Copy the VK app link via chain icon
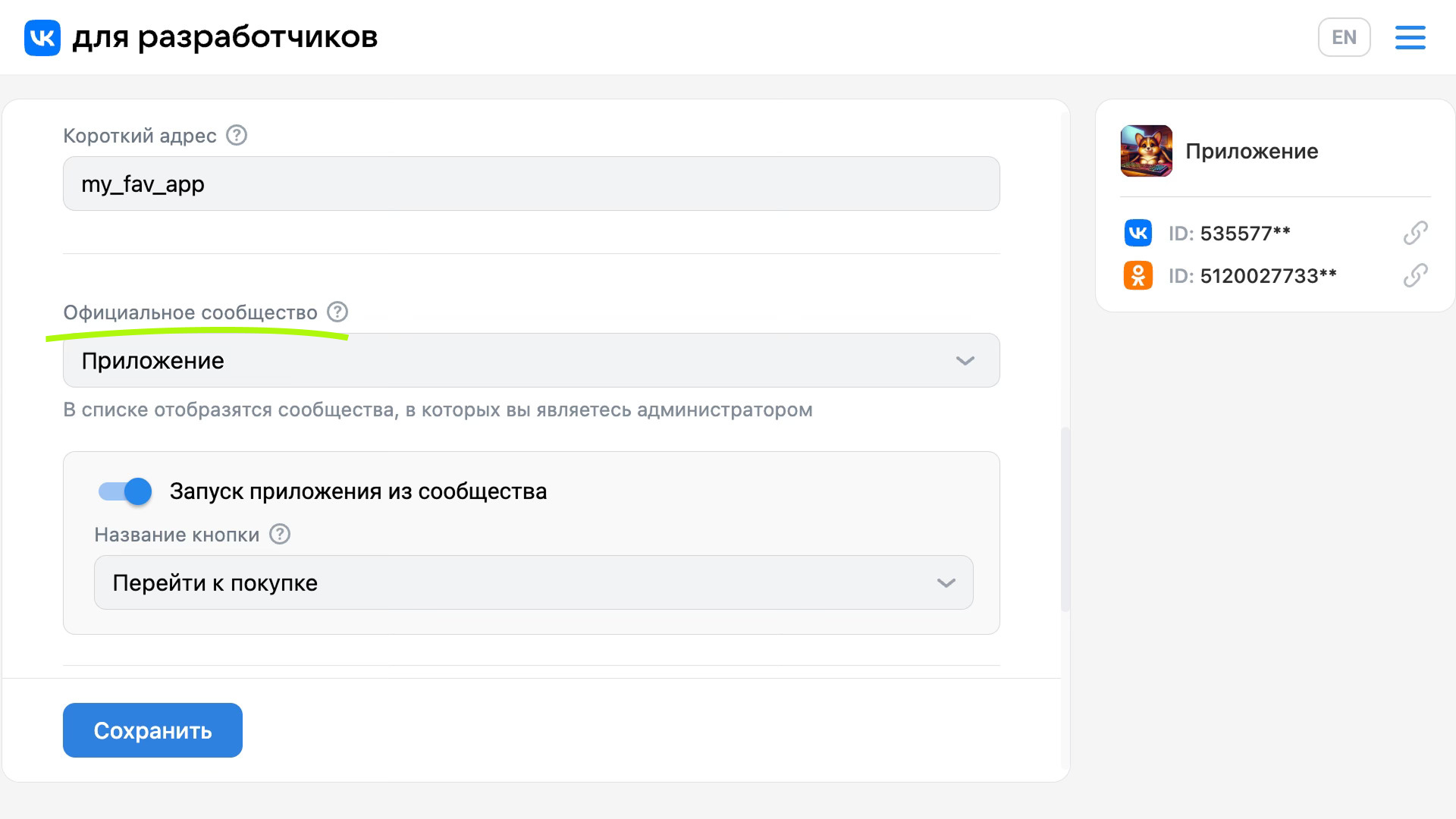 point(1415,233)
